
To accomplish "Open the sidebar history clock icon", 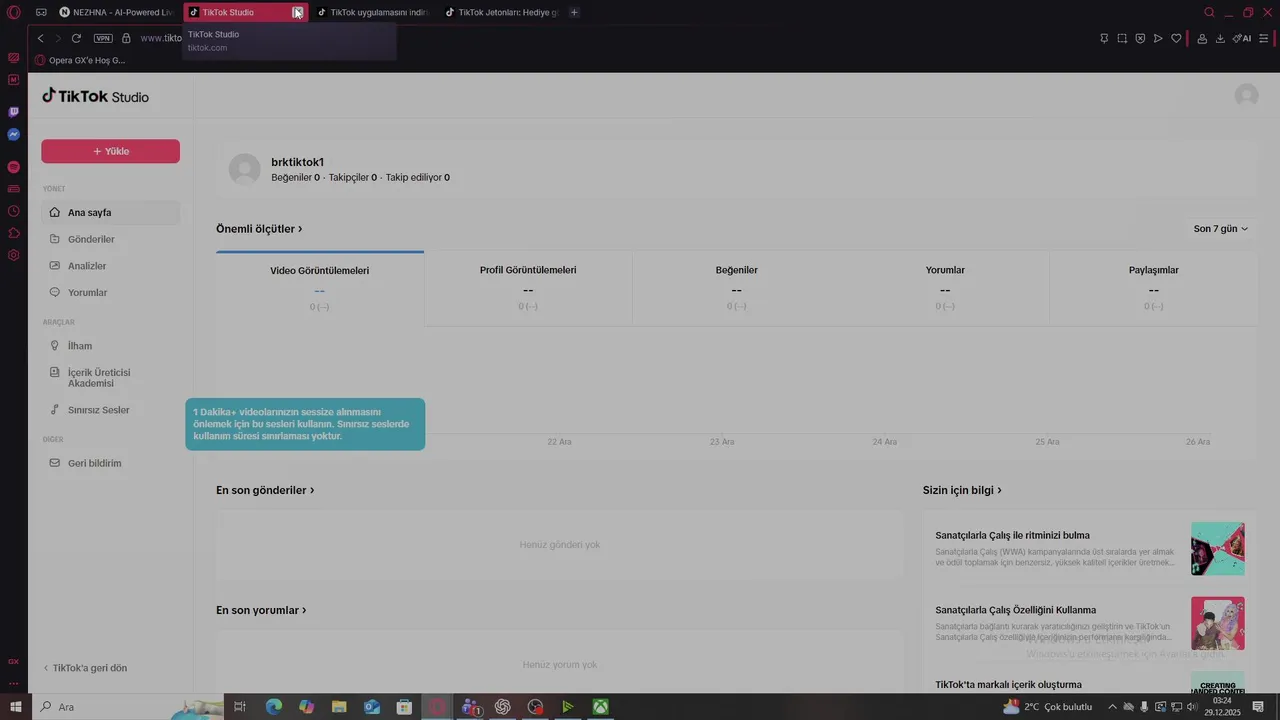I will (14, 211).
